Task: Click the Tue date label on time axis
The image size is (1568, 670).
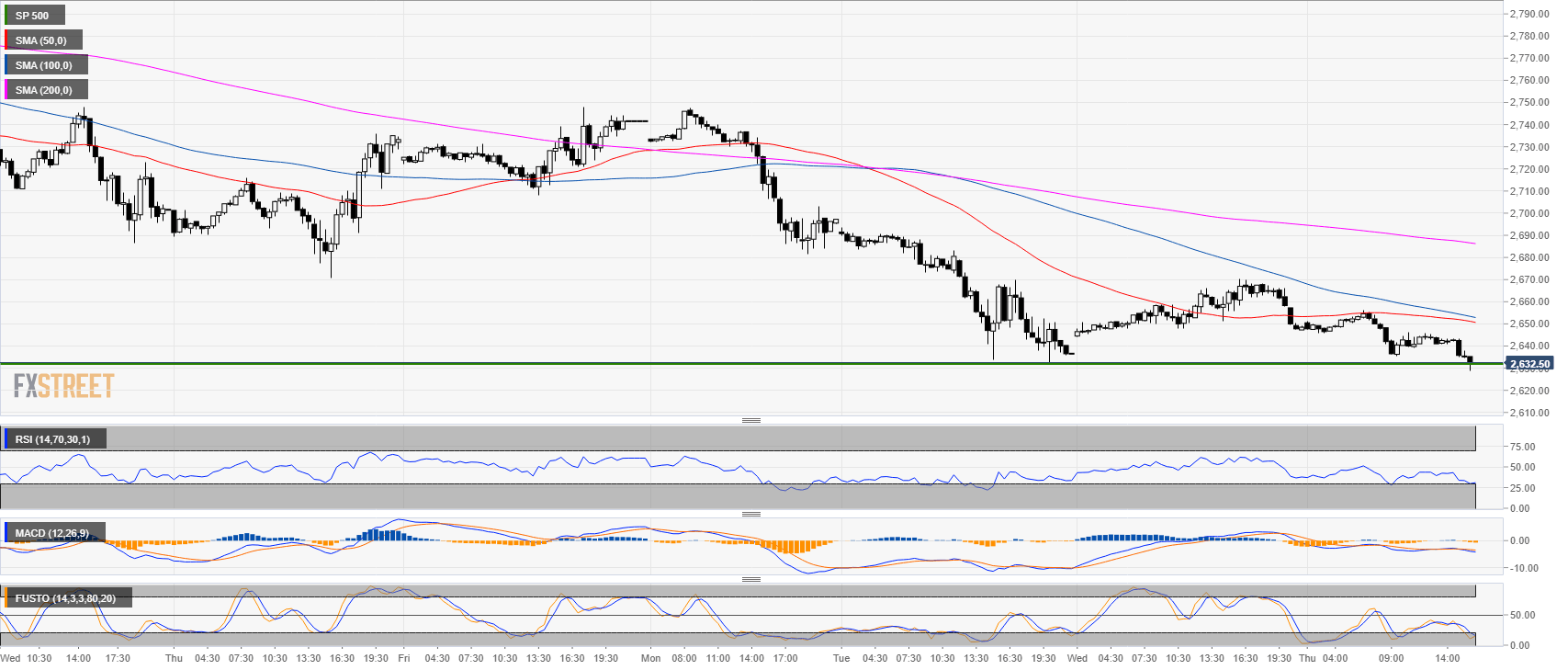Action: pyautogui.click(x=841, y=658)
